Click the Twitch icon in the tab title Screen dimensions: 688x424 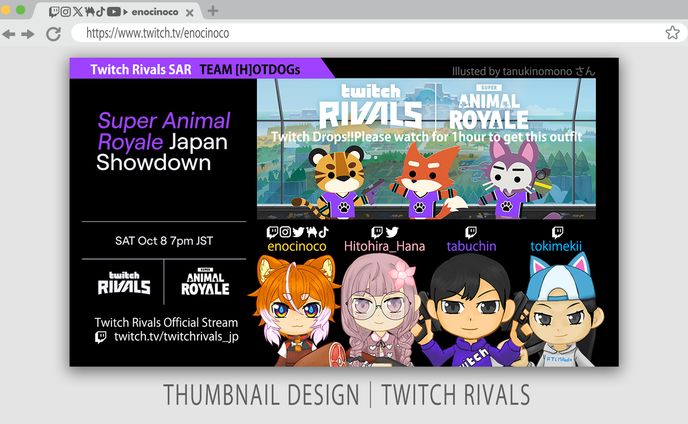54,12
